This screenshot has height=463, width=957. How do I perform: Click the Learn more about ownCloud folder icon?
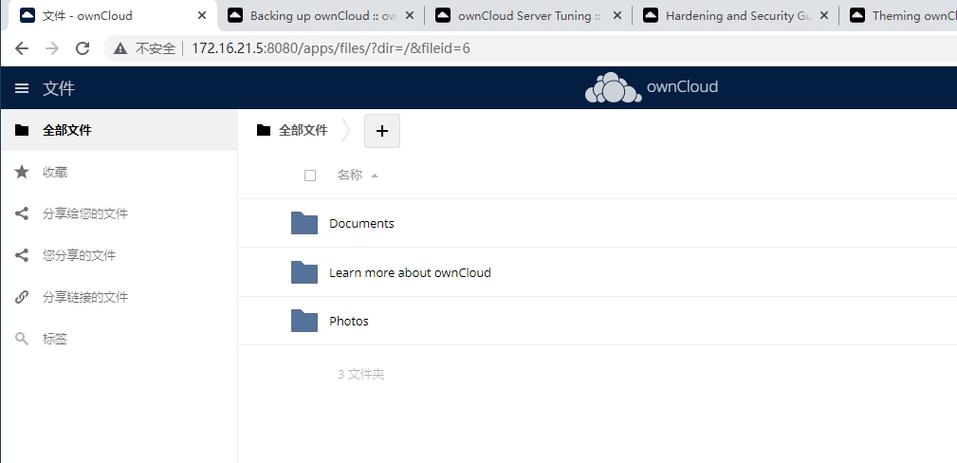(304, 272)
